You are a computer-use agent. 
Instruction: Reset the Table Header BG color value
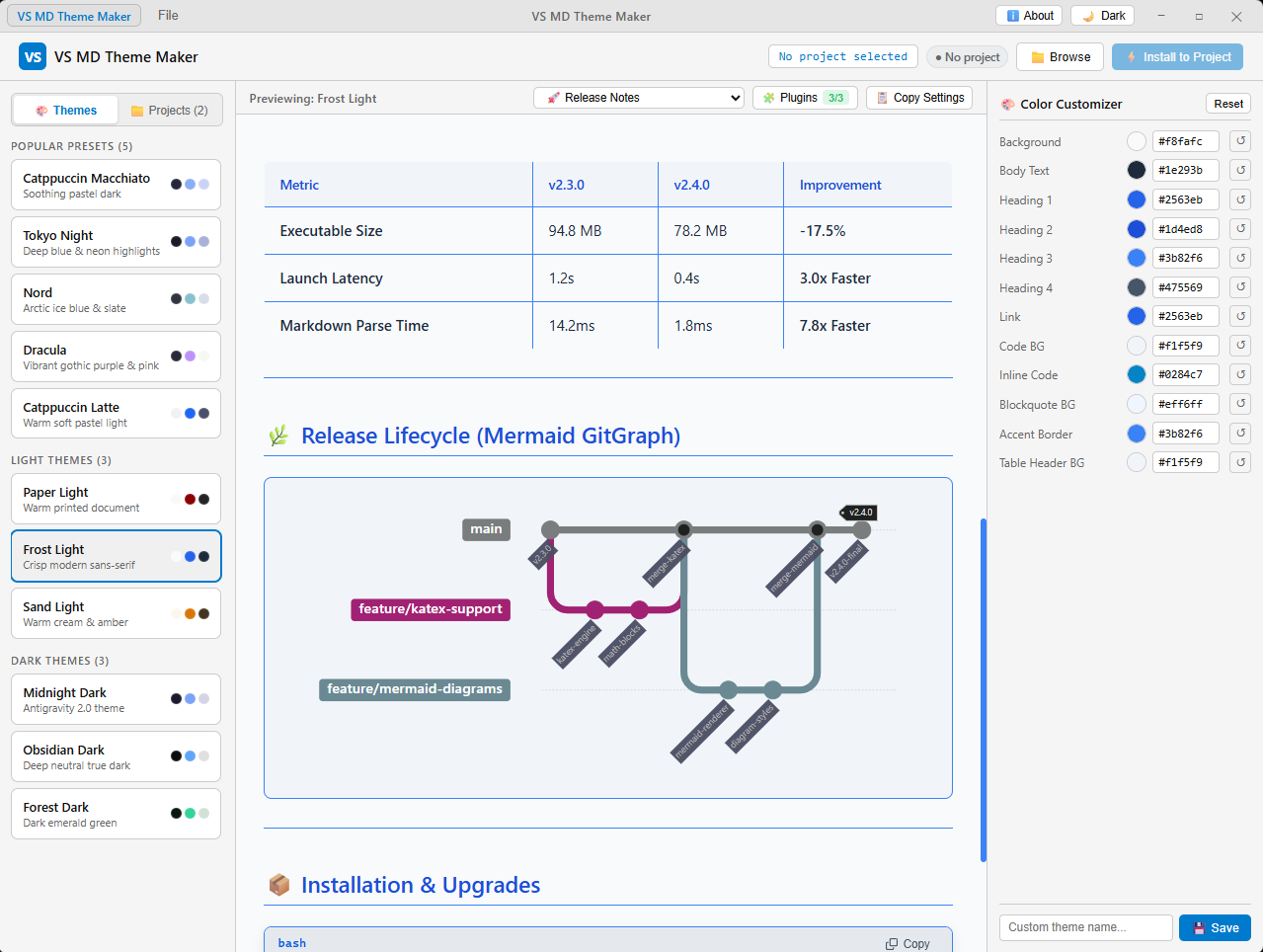pos(1241,462)
